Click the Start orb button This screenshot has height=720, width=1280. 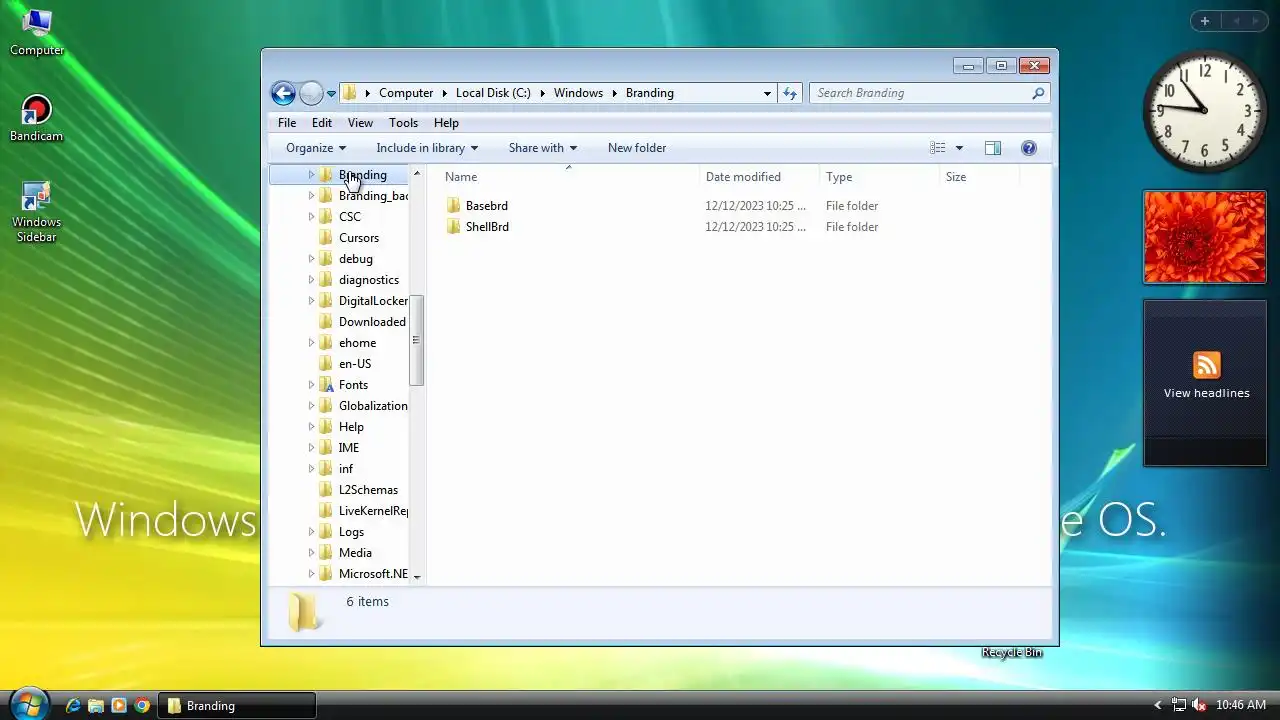[28, 704]
